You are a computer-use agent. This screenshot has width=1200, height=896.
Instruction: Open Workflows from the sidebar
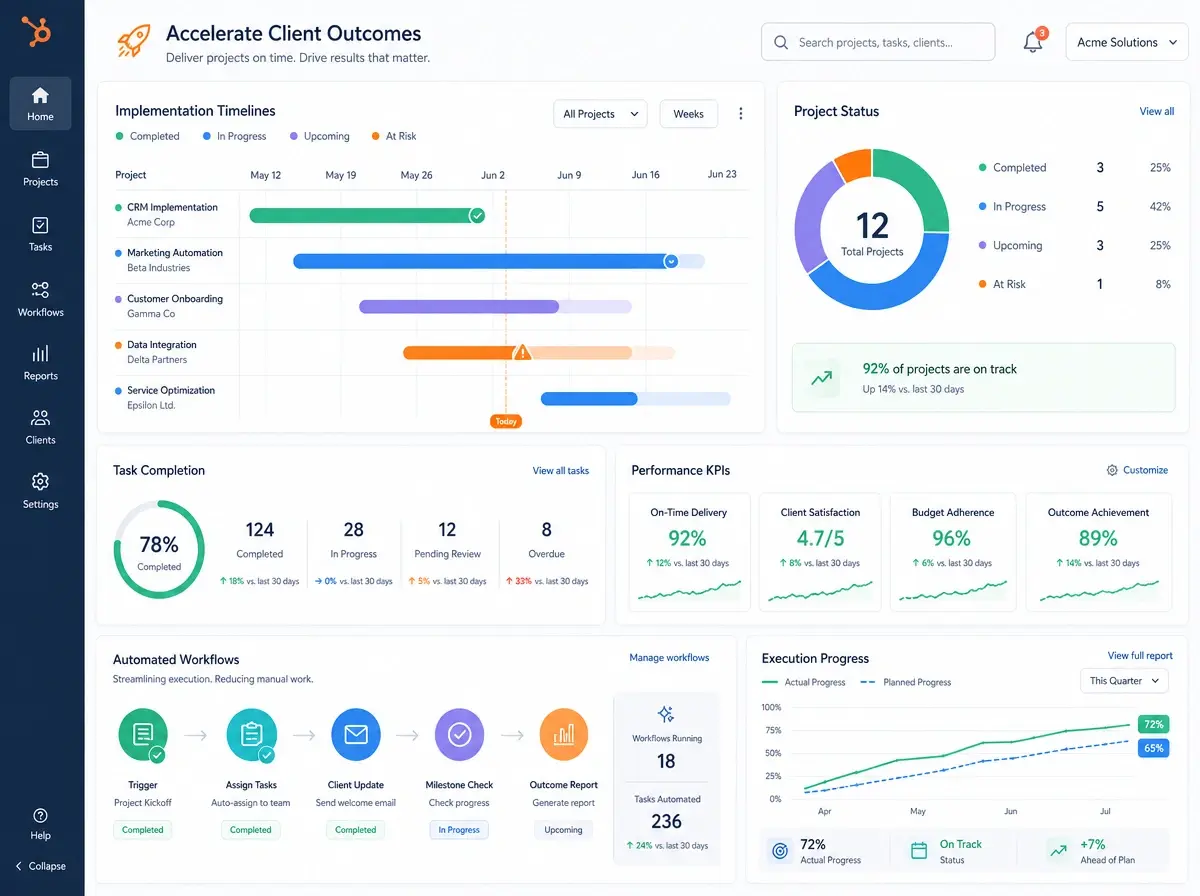pyautogui.click(x=40, y=299)
